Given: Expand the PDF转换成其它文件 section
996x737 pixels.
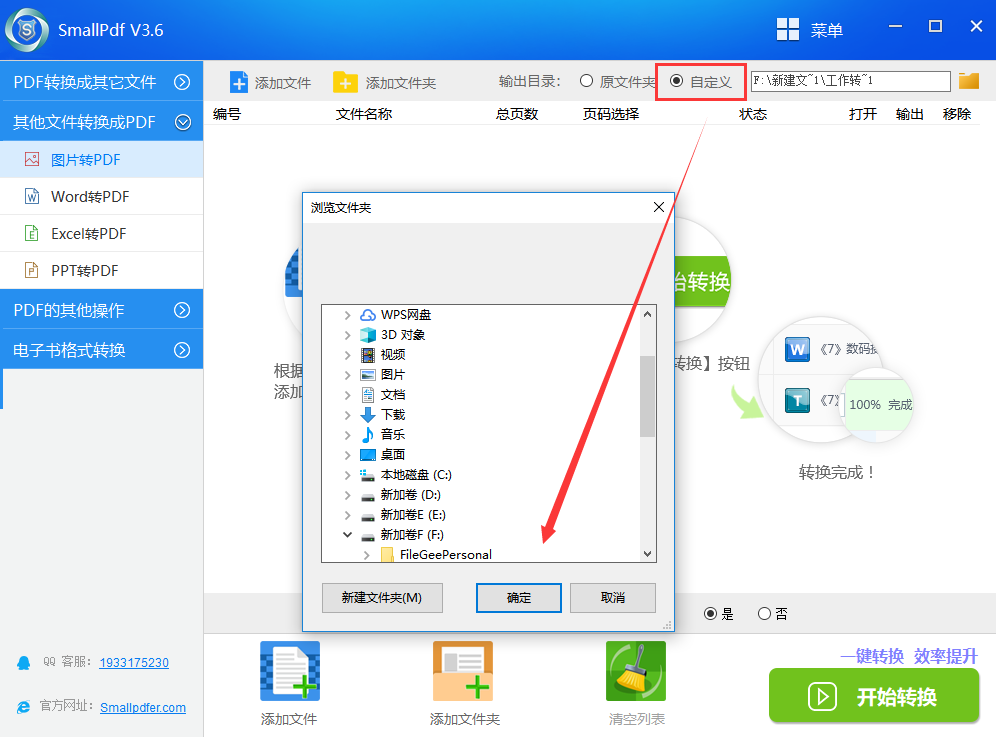Looking at the screenshot, I should (182, 82).
